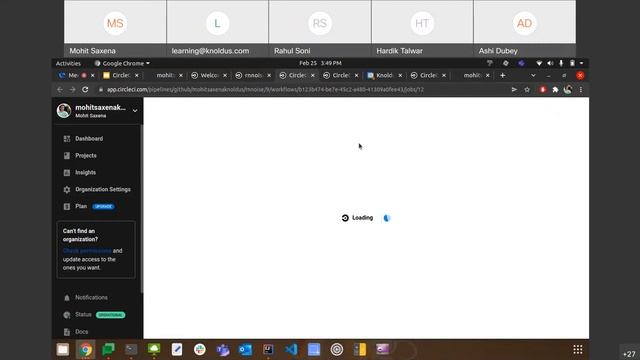The image size is (640, 360).
Task: Expand the mohitsaxenak organization switcher chevron
Action: click(135, 111)
